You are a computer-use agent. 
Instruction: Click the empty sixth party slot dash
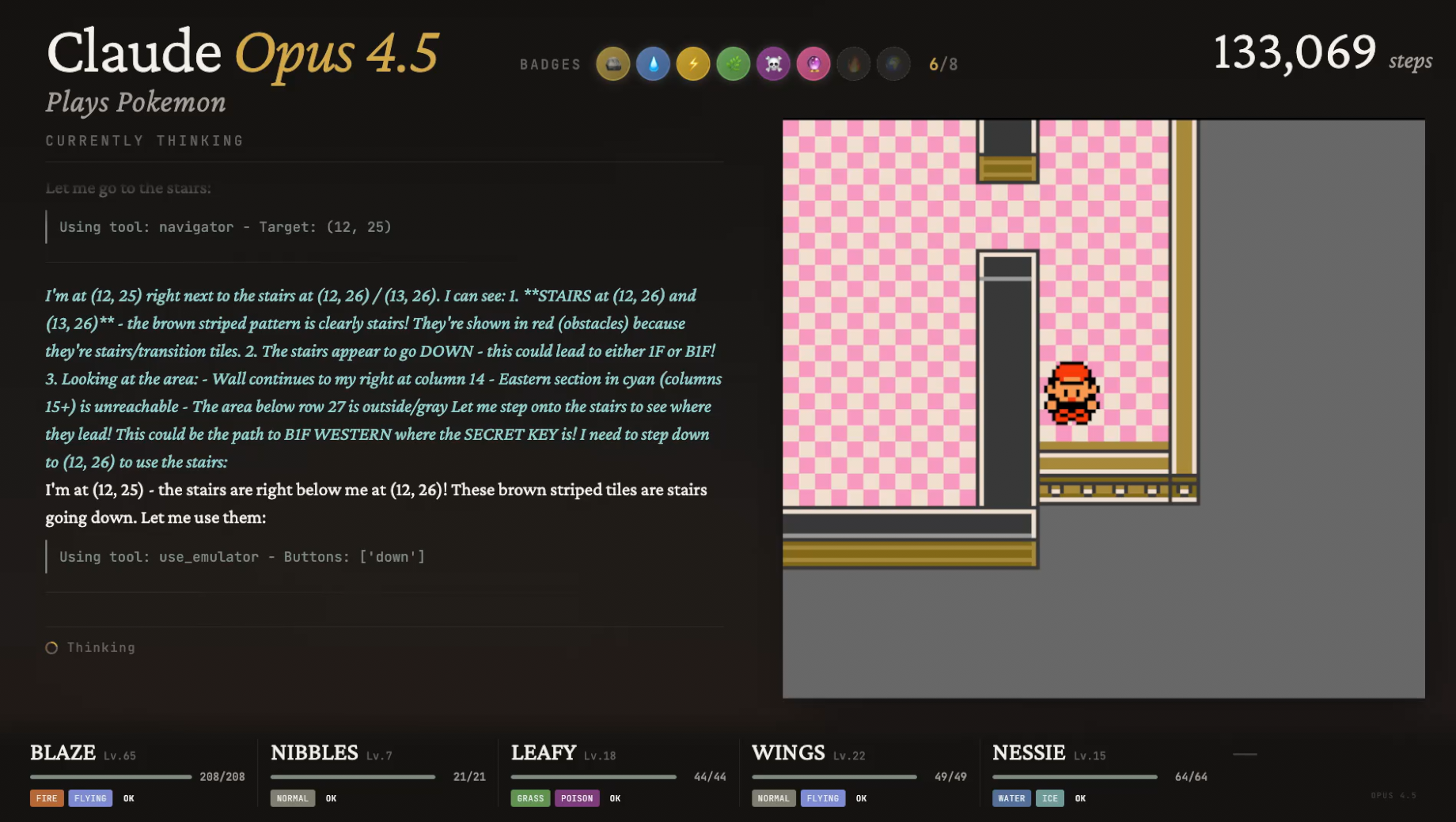click(1245, 754)
